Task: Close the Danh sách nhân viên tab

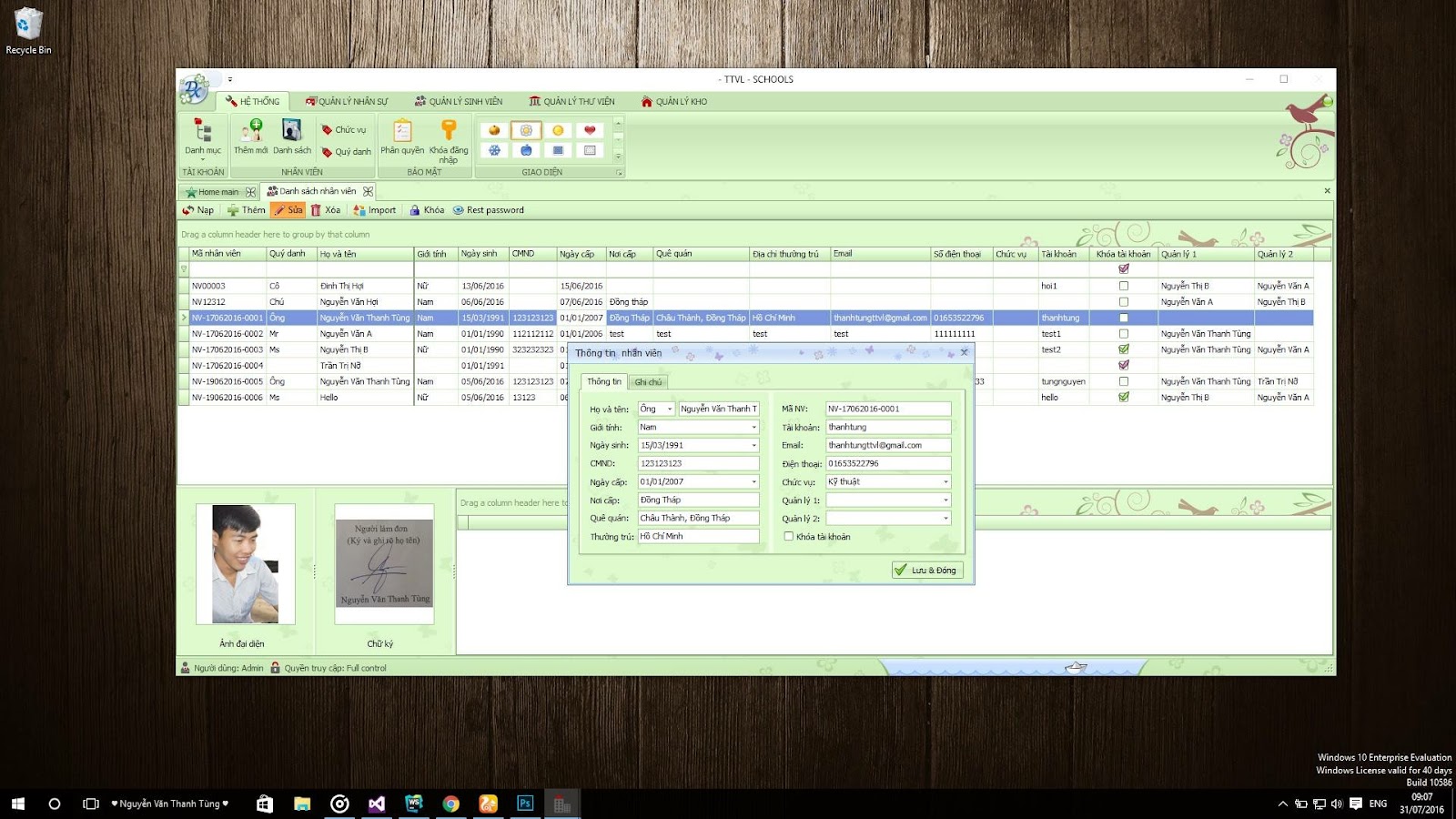Action: 368,191
